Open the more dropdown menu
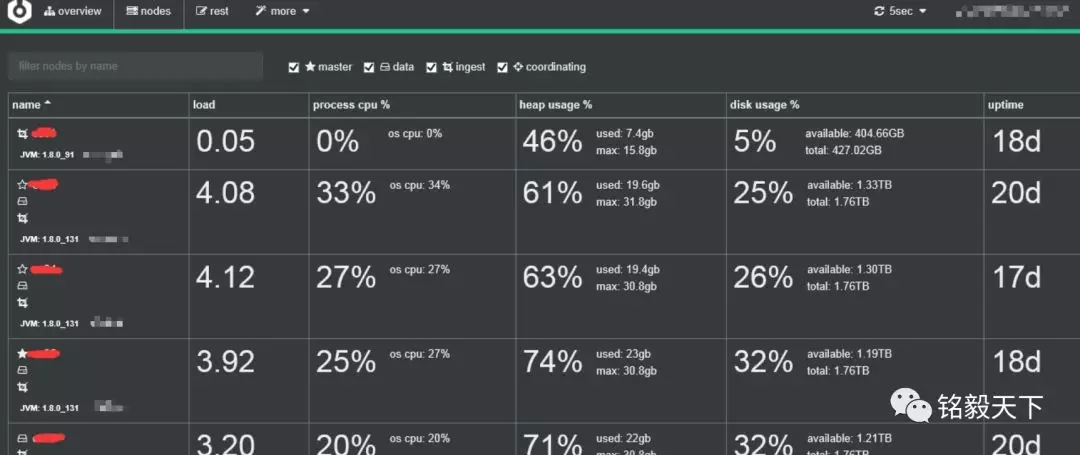Viewport: 1080px width, 455px height. (282, 11)
